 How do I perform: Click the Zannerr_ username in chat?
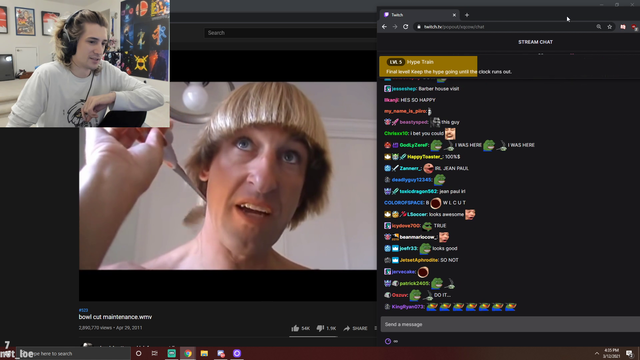point(410,168)
